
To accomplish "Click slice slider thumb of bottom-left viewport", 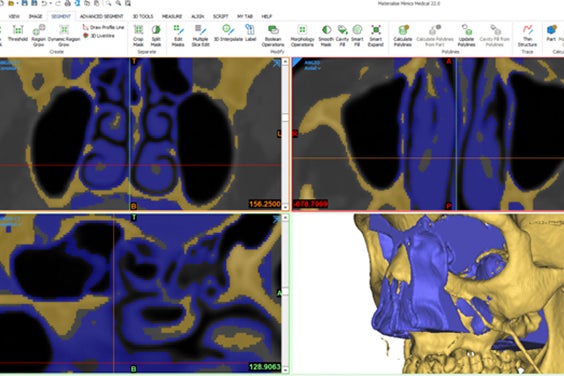I will [x=285, y=291].
